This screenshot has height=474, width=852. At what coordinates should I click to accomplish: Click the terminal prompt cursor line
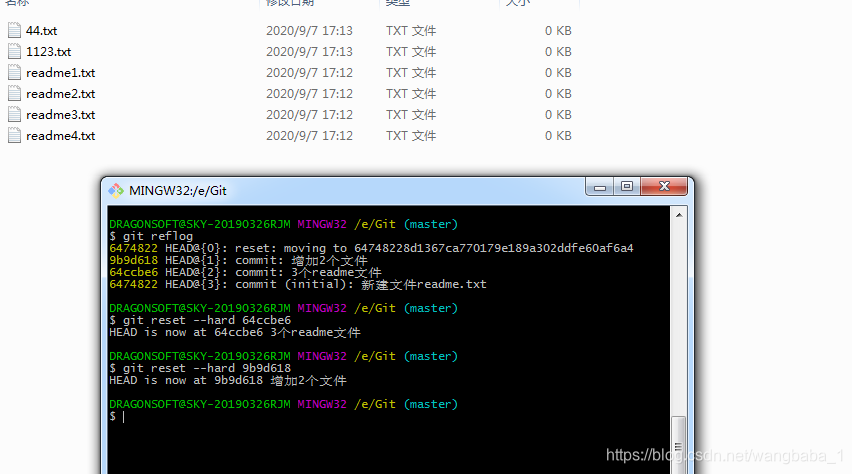117,416
